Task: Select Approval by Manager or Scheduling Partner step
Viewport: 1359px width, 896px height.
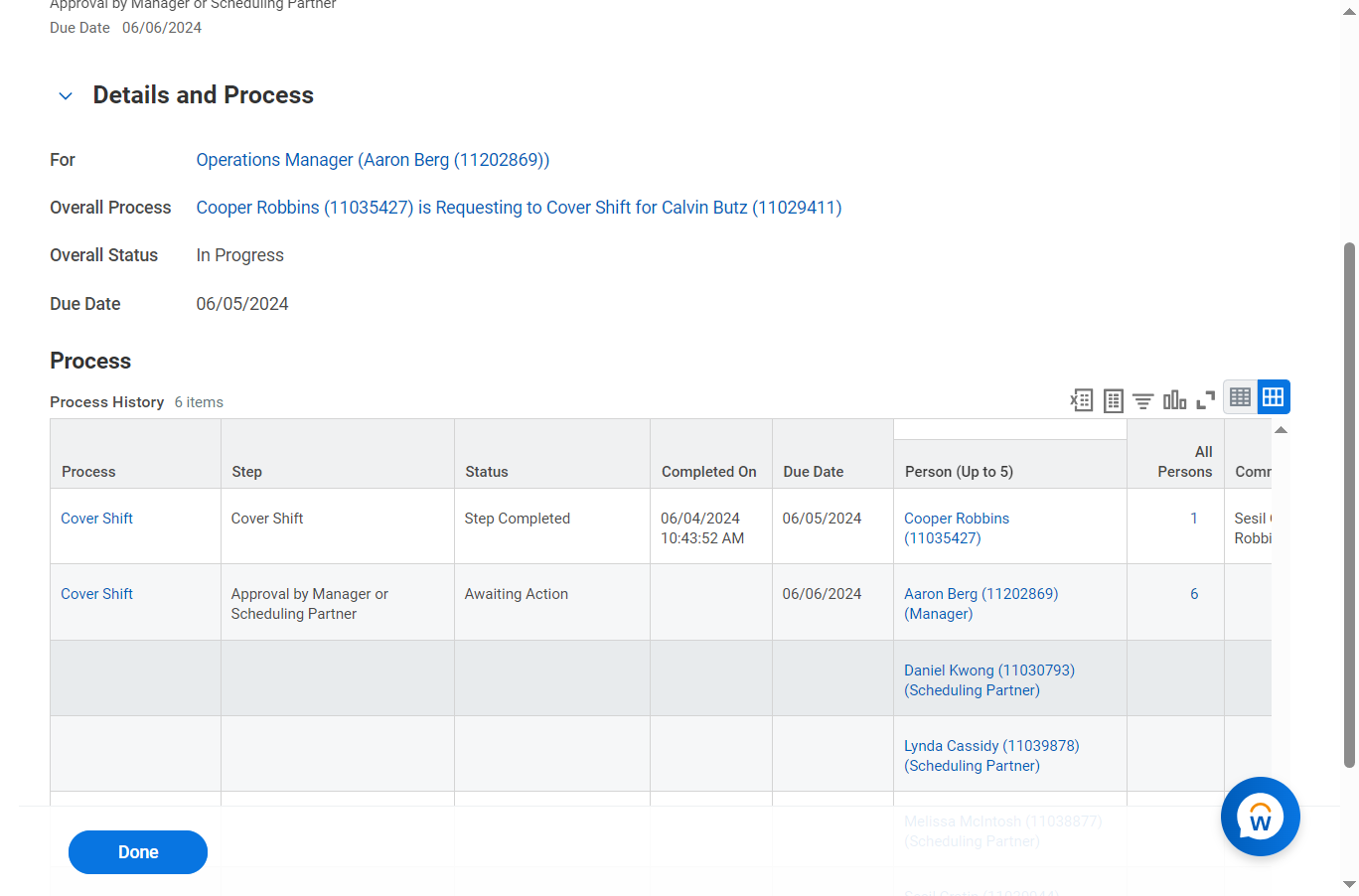Action: click(x=338, y=602)
